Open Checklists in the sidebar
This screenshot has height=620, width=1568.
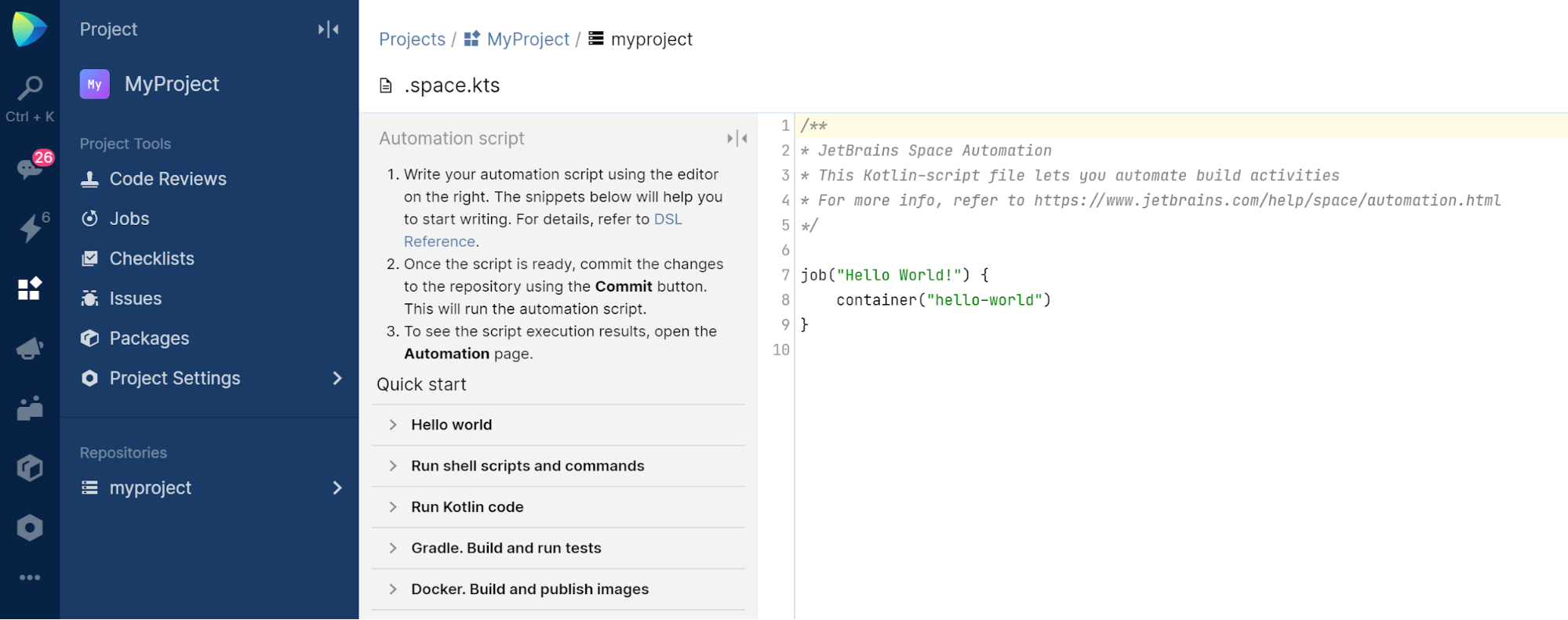(x=152, y=259)
